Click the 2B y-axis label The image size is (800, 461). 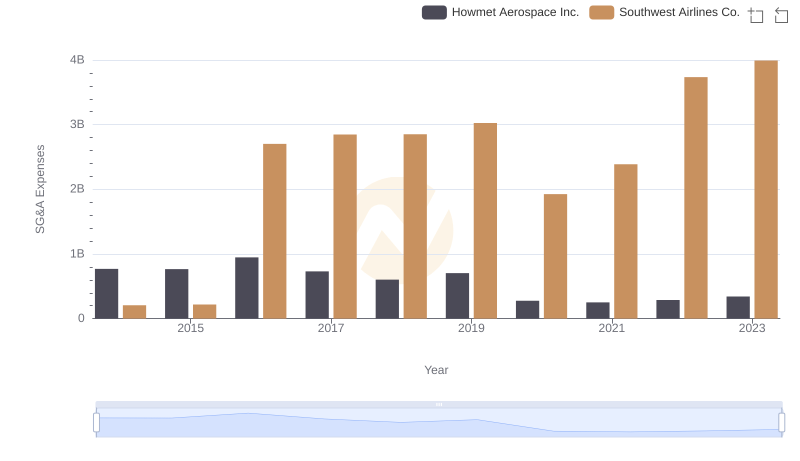77,189
